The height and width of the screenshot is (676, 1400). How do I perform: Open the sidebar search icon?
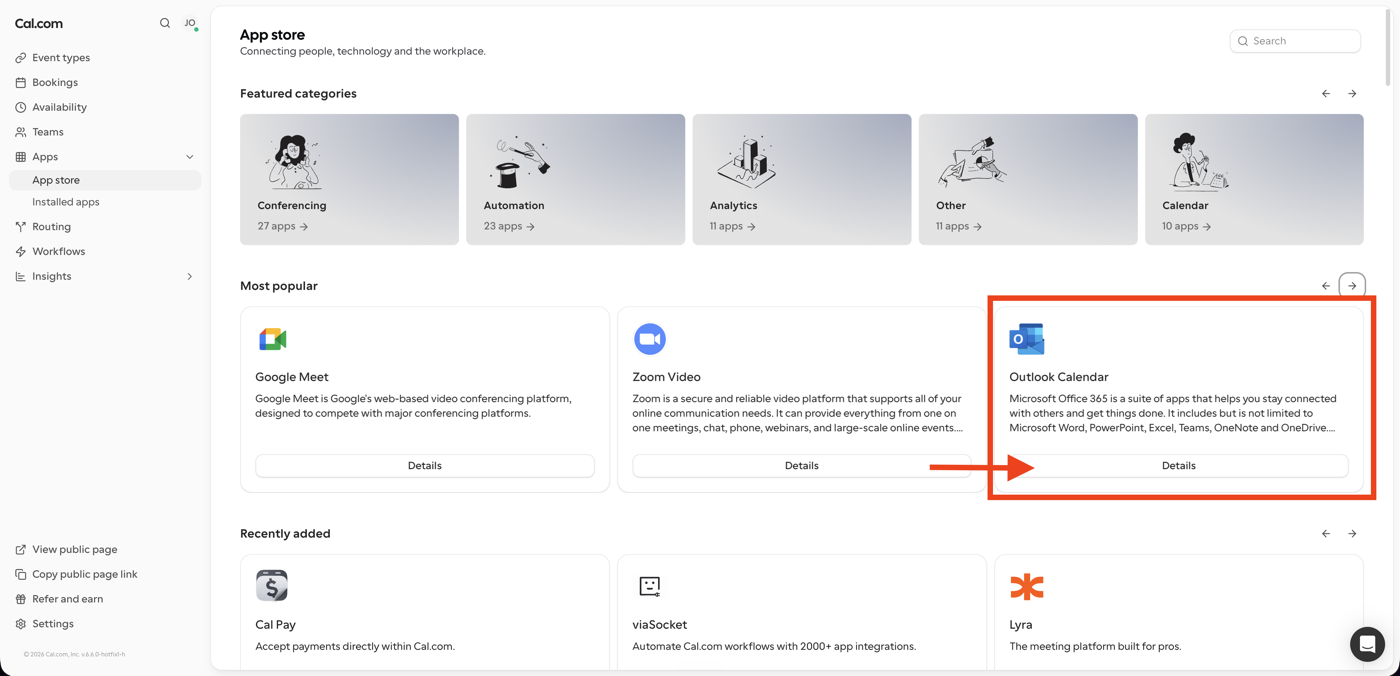(x=165, y=23)
